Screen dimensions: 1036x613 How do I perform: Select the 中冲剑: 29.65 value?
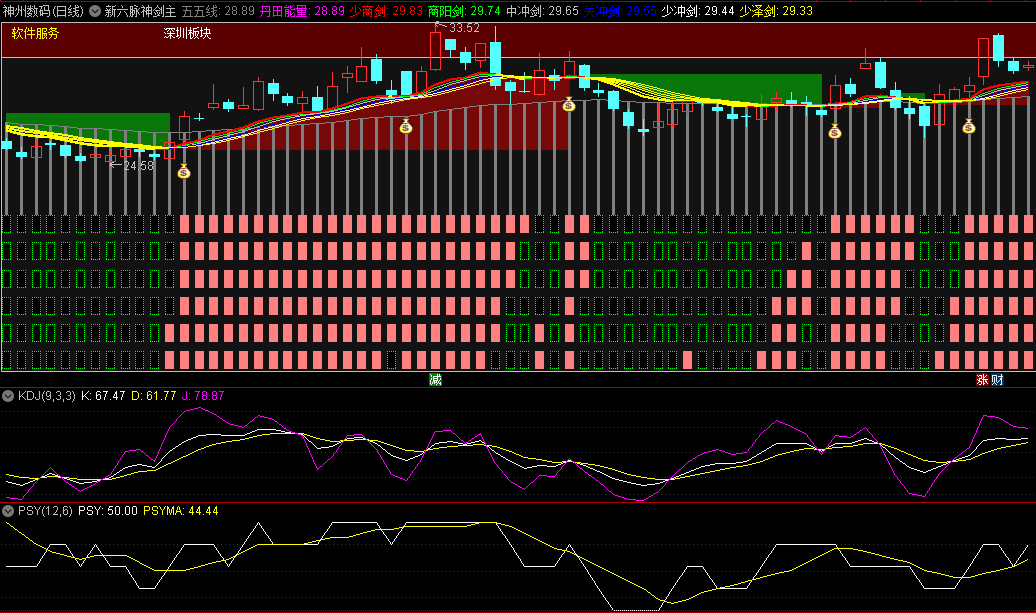click(542, 11)
